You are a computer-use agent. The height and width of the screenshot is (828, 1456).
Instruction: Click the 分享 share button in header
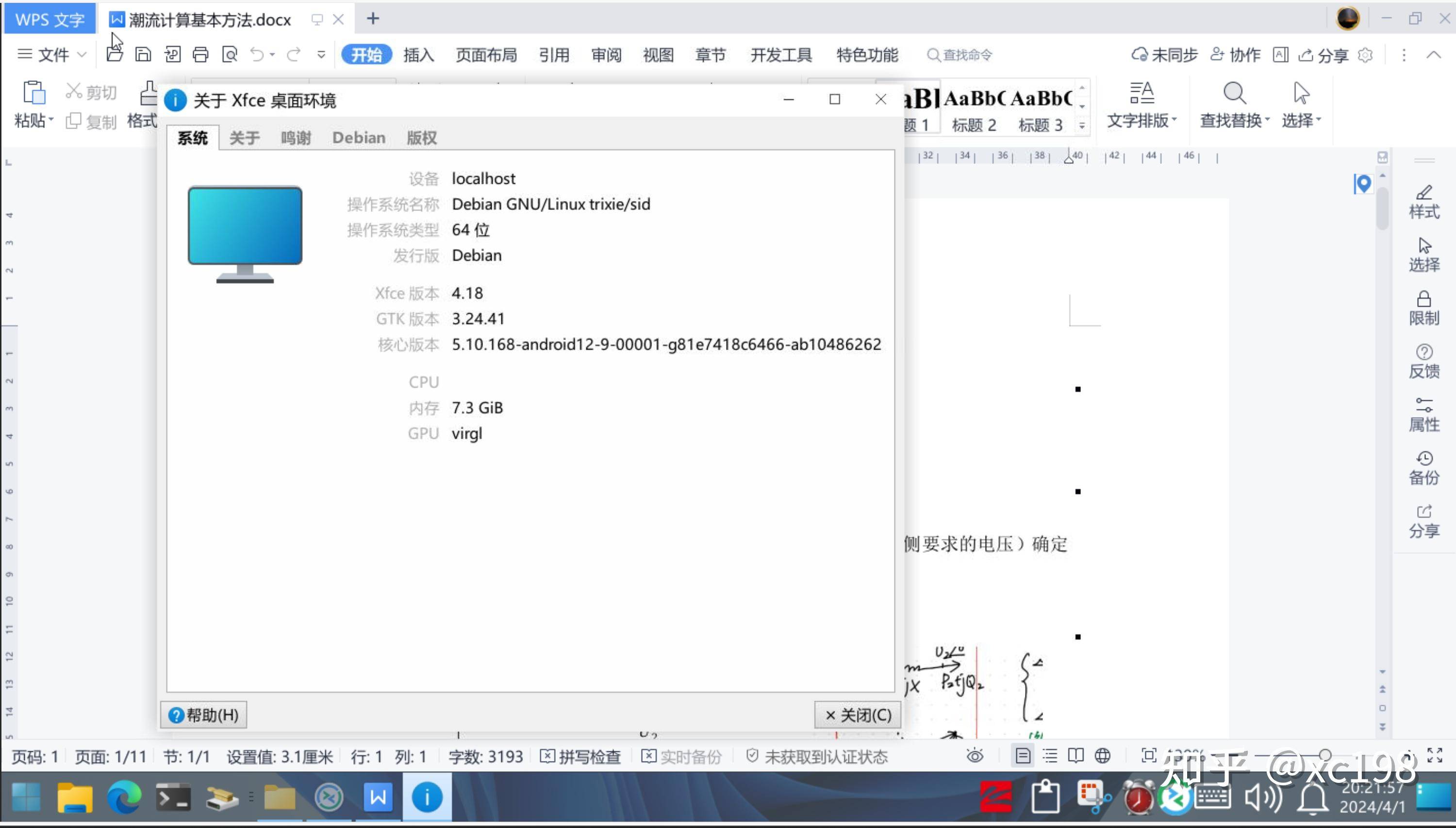click(x=1324, y=55)
